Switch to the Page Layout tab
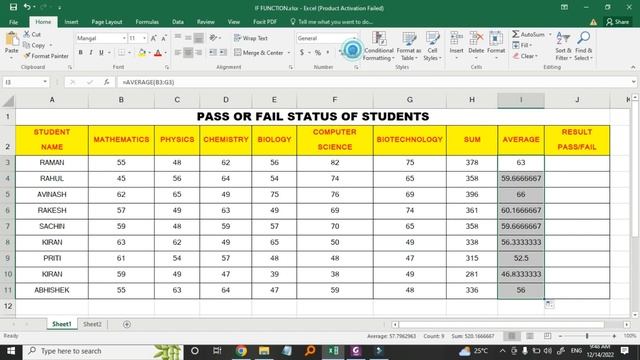 pos(107,22)
